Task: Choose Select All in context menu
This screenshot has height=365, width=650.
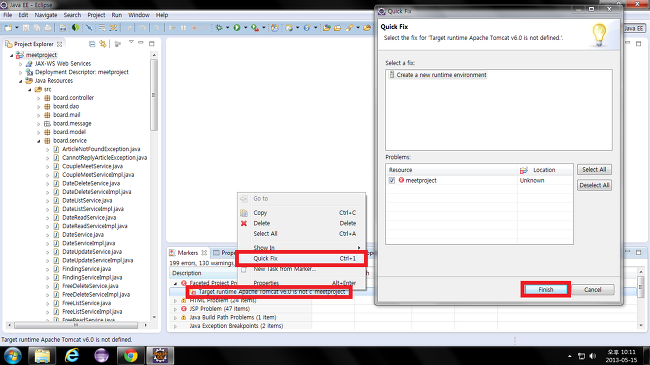Action: coord(302,234)
